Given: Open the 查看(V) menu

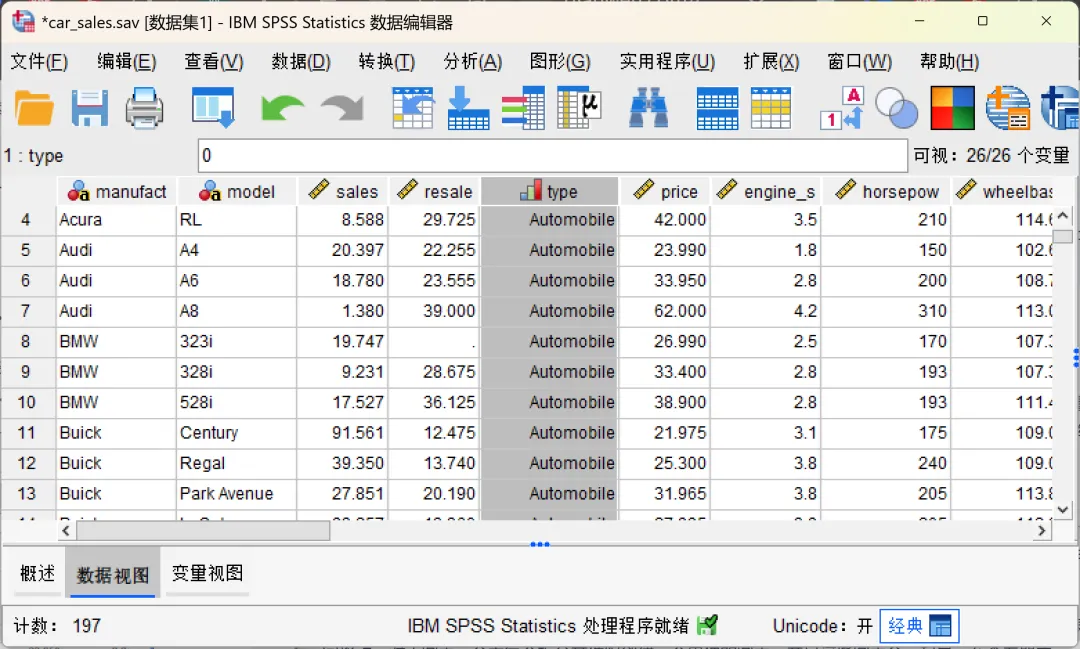Looking at the screenshot, I should coord(214,62).
